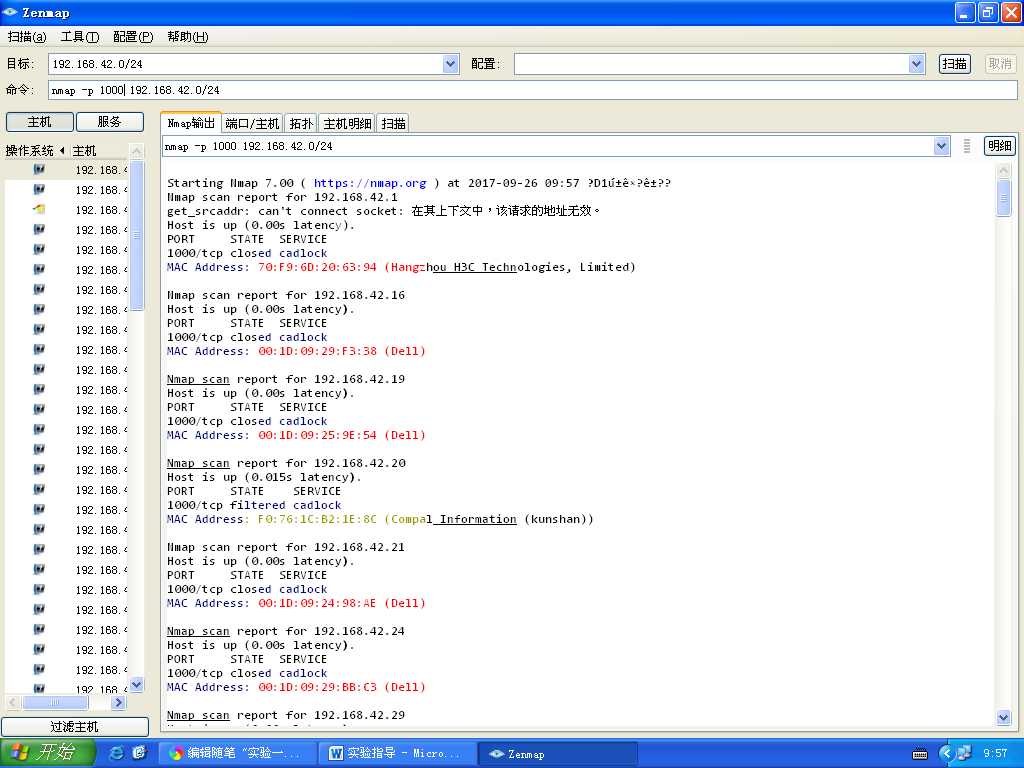Screen dimensions: 1024x768
Task: Click MAC address 00:1D:09:29:BB:C3 (Dell)
Action: tap(296, 688)
